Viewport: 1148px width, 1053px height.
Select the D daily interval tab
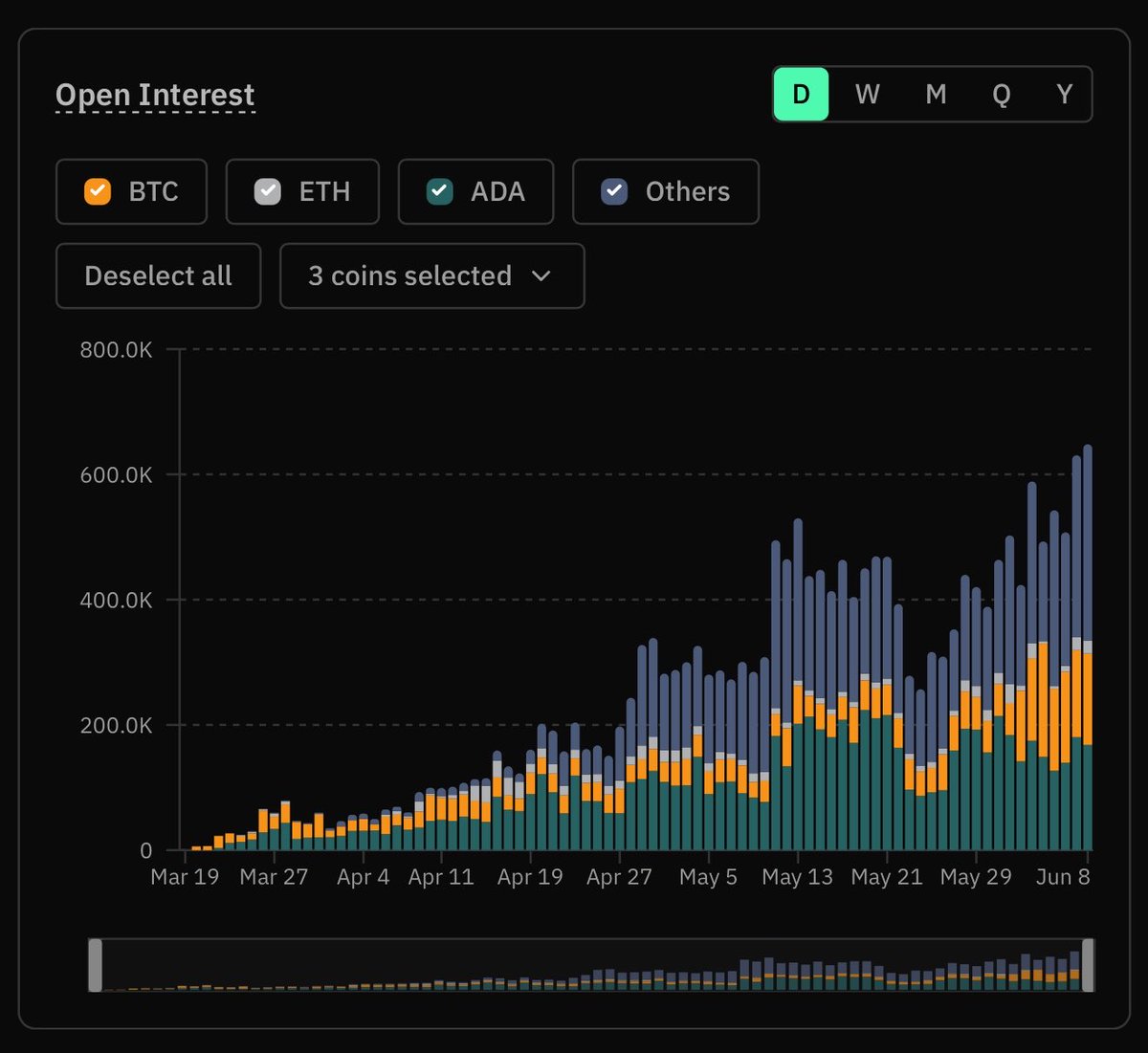(802, 94)
